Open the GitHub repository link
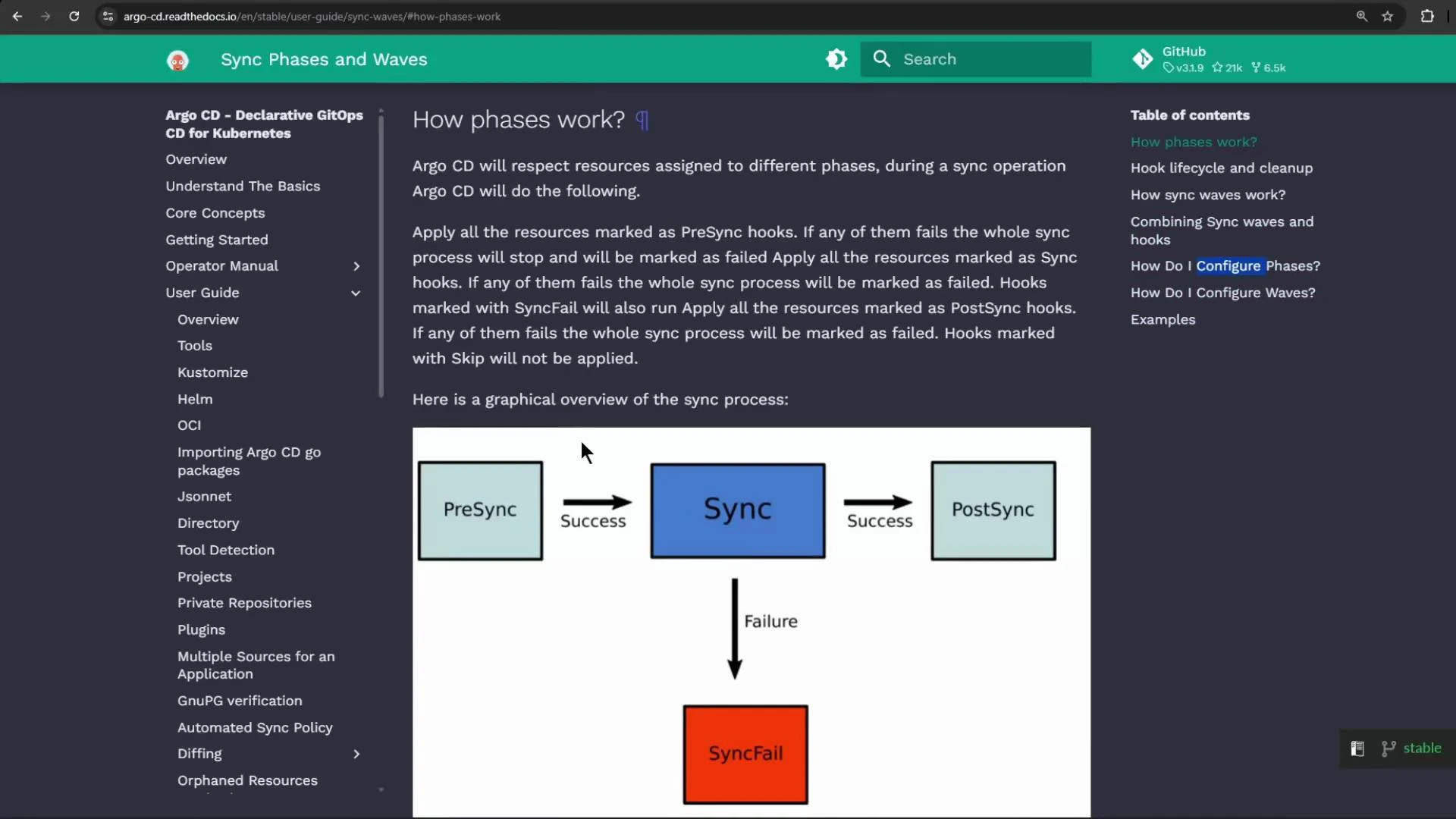 [1209, 59]
